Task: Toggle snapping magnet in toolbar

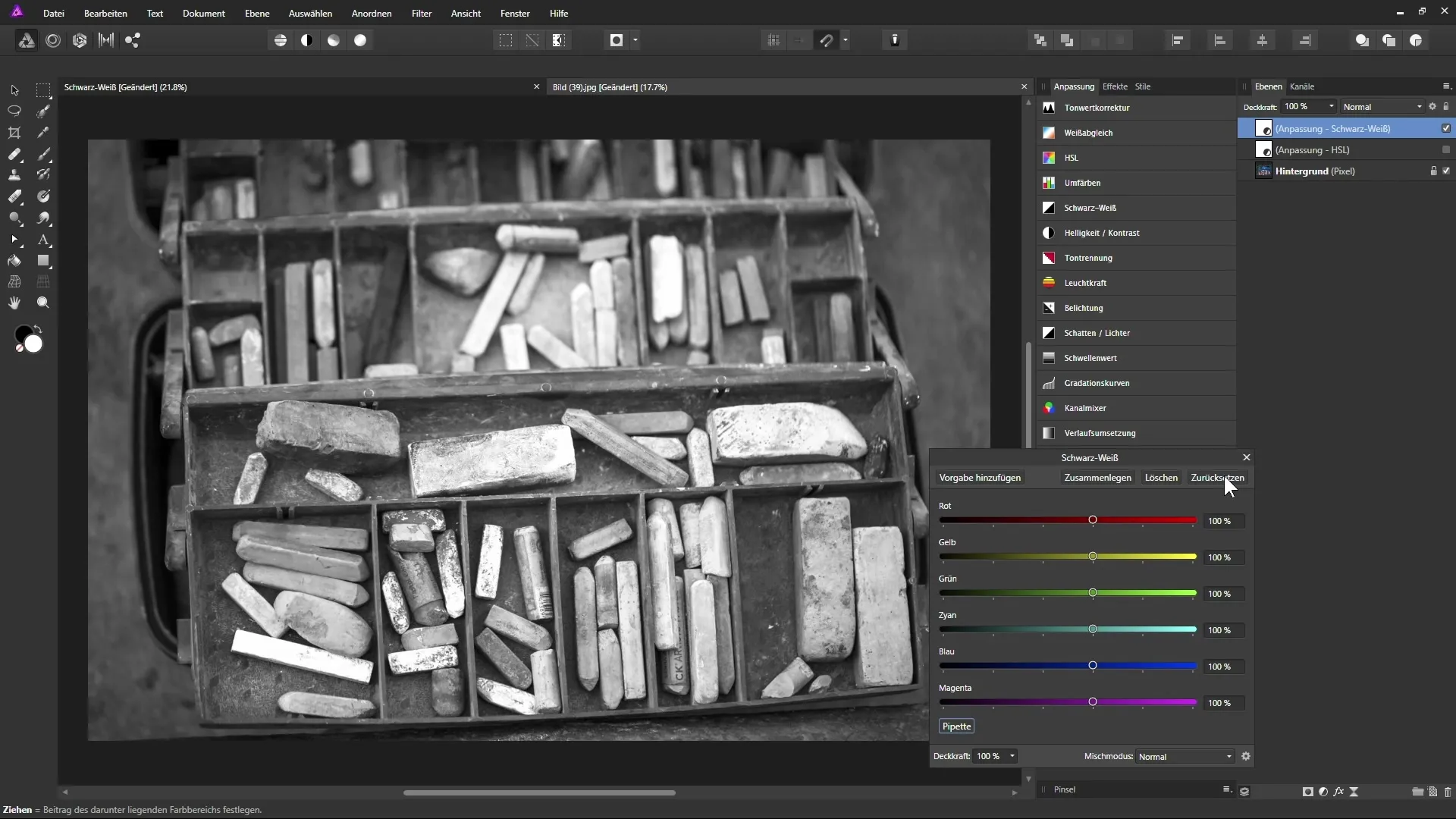Action: coord(827,41)
